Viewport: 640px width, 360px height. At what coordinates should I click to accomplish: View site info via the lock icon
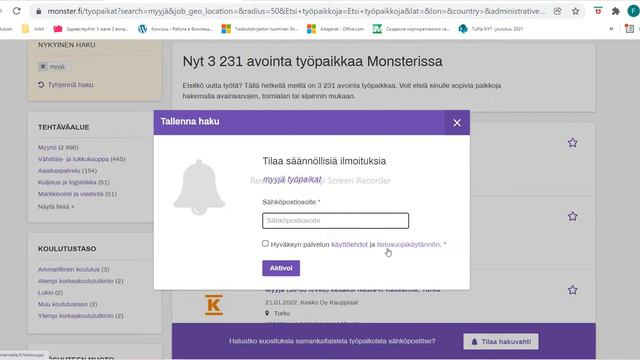point(39,11)
